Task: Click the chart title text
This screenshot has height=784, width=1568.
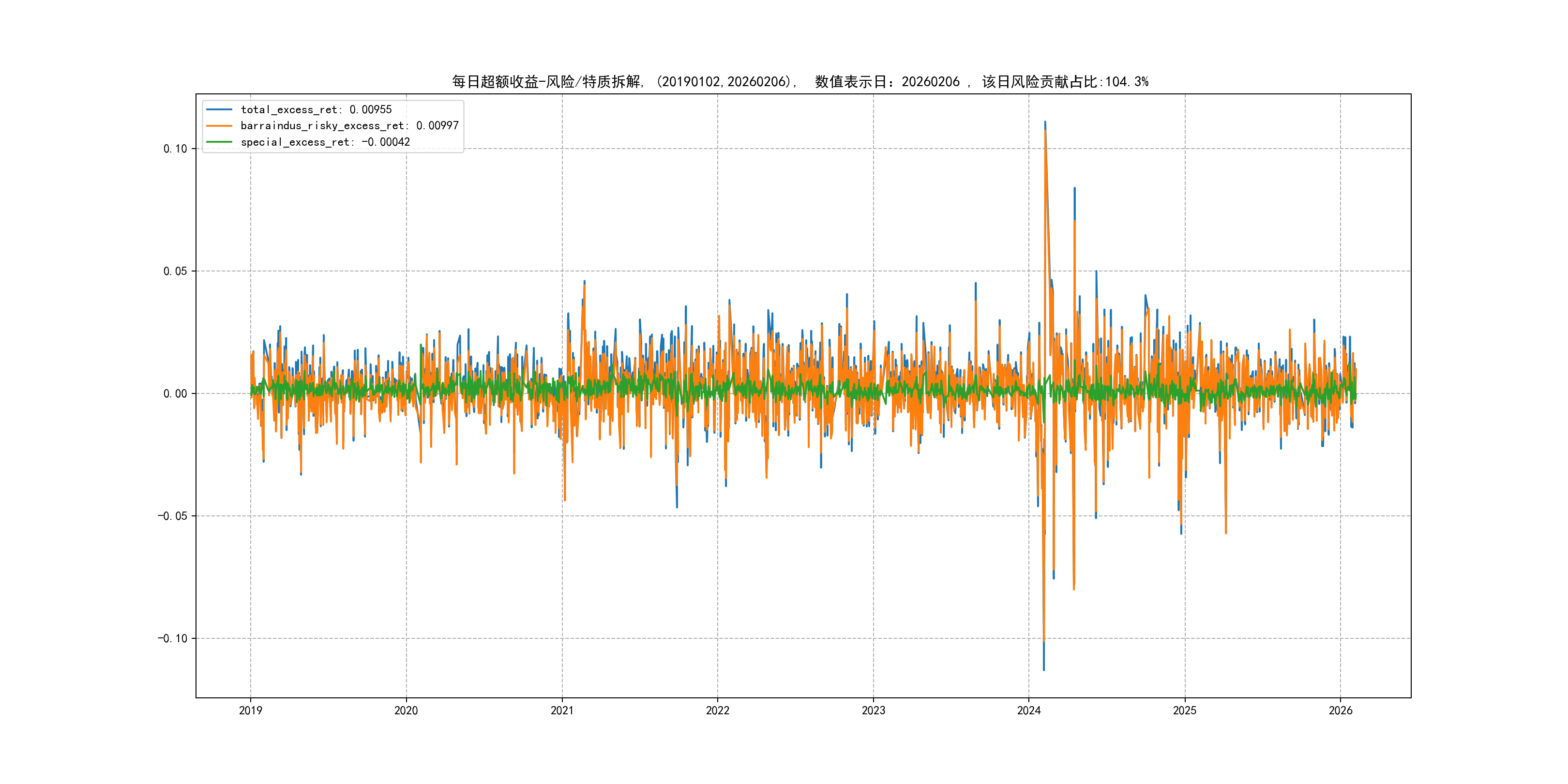Action: 800,82
